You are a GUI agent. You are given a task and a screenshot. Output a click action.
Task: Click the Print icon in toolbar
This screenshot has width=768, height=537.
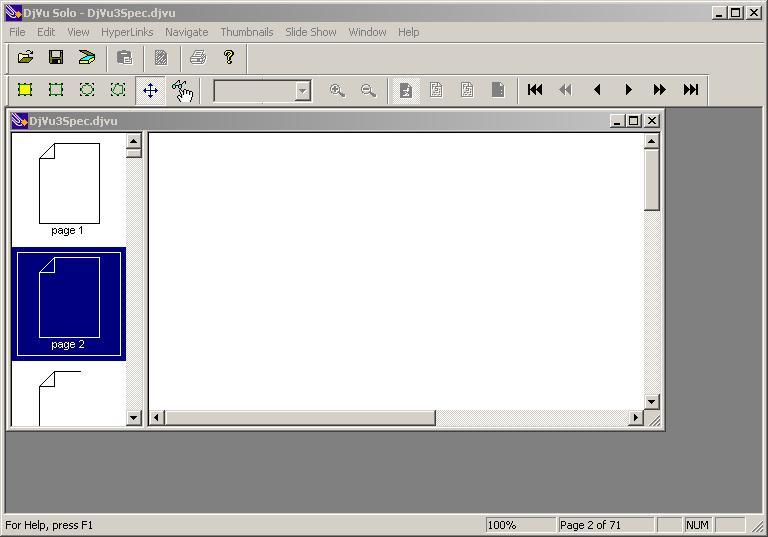tap(198, 58)
